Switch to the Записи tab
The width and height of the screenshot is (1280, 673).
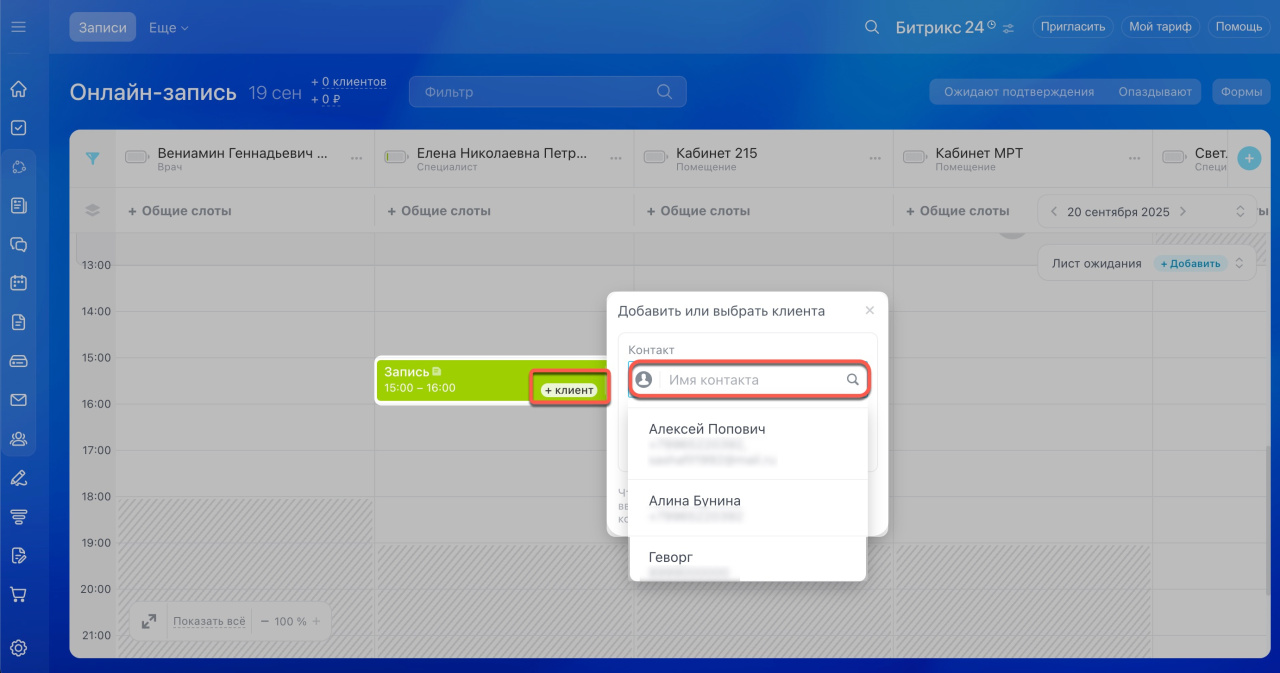103,28
